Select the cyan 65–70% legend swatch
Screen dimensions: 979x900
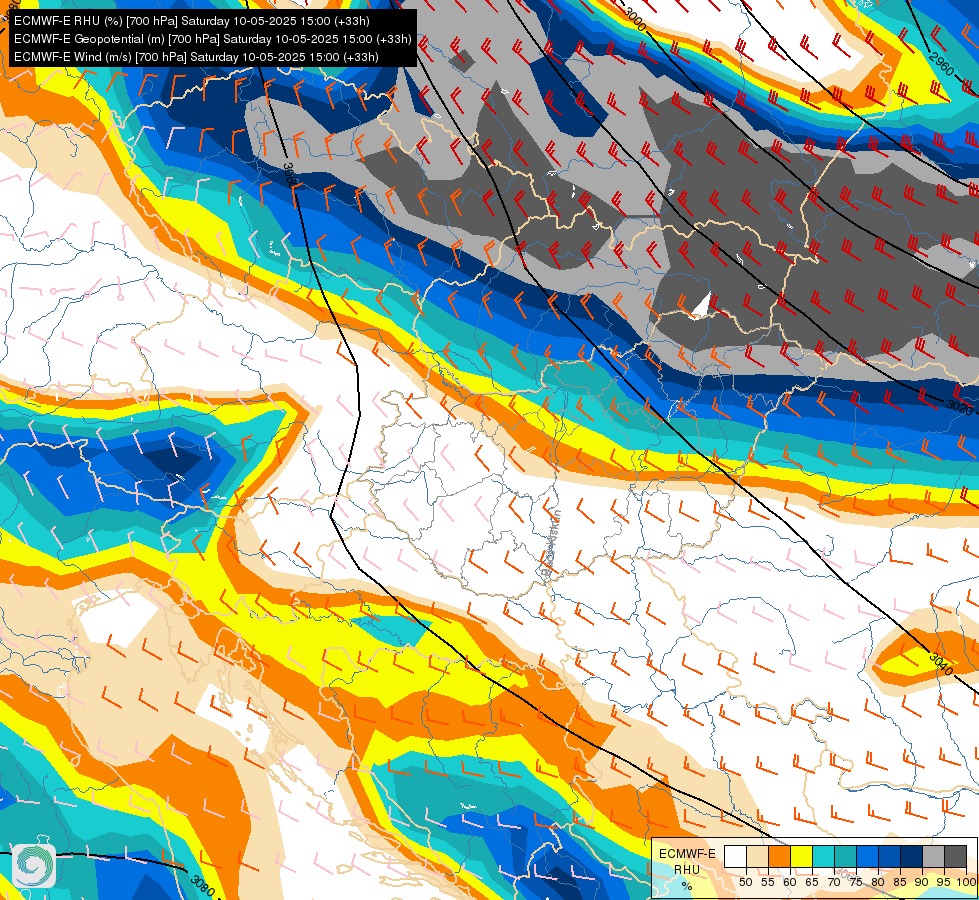(x=824, y=856)
